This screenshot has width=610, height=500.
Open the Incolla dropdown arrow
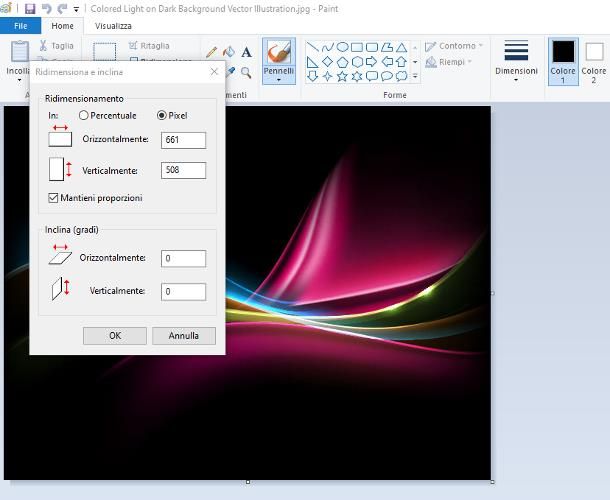tap(19, 80)
